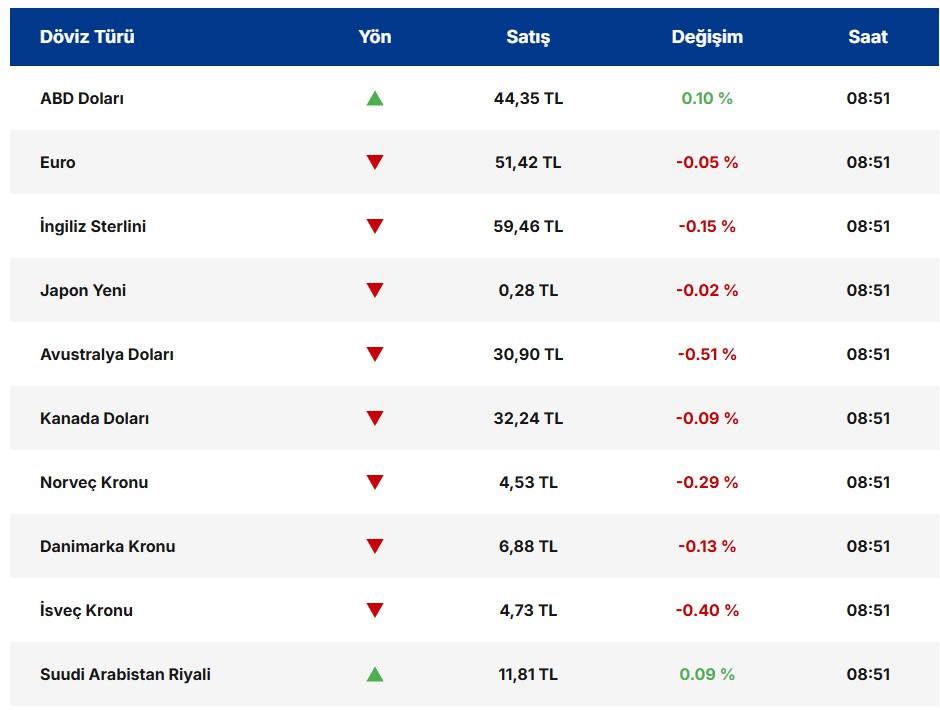Click the down arrow for Avustralya Doları
940x710 pixels.
375,354
